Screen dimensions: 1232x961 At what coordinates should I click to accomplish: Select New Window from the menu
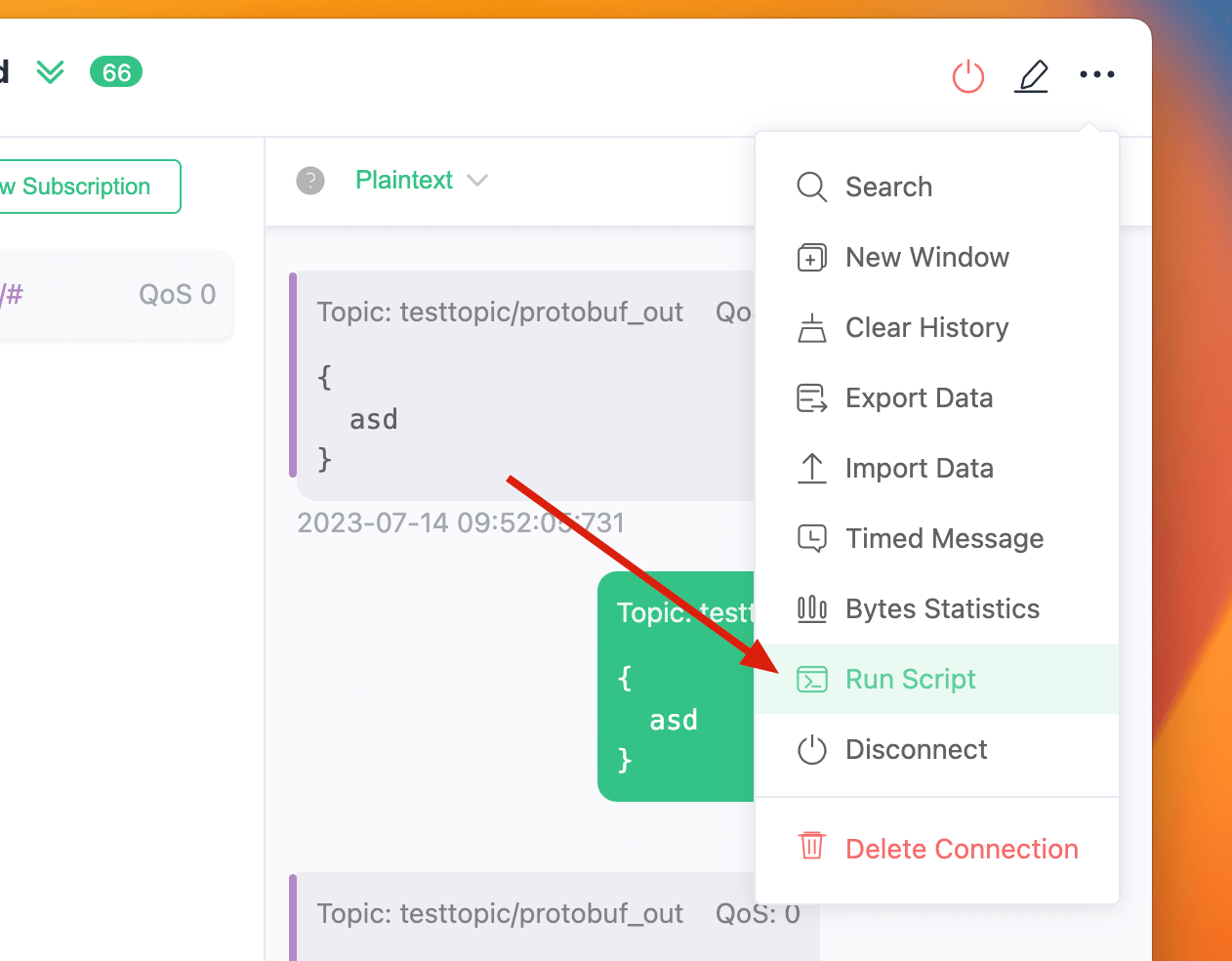(x=926, y=258)
